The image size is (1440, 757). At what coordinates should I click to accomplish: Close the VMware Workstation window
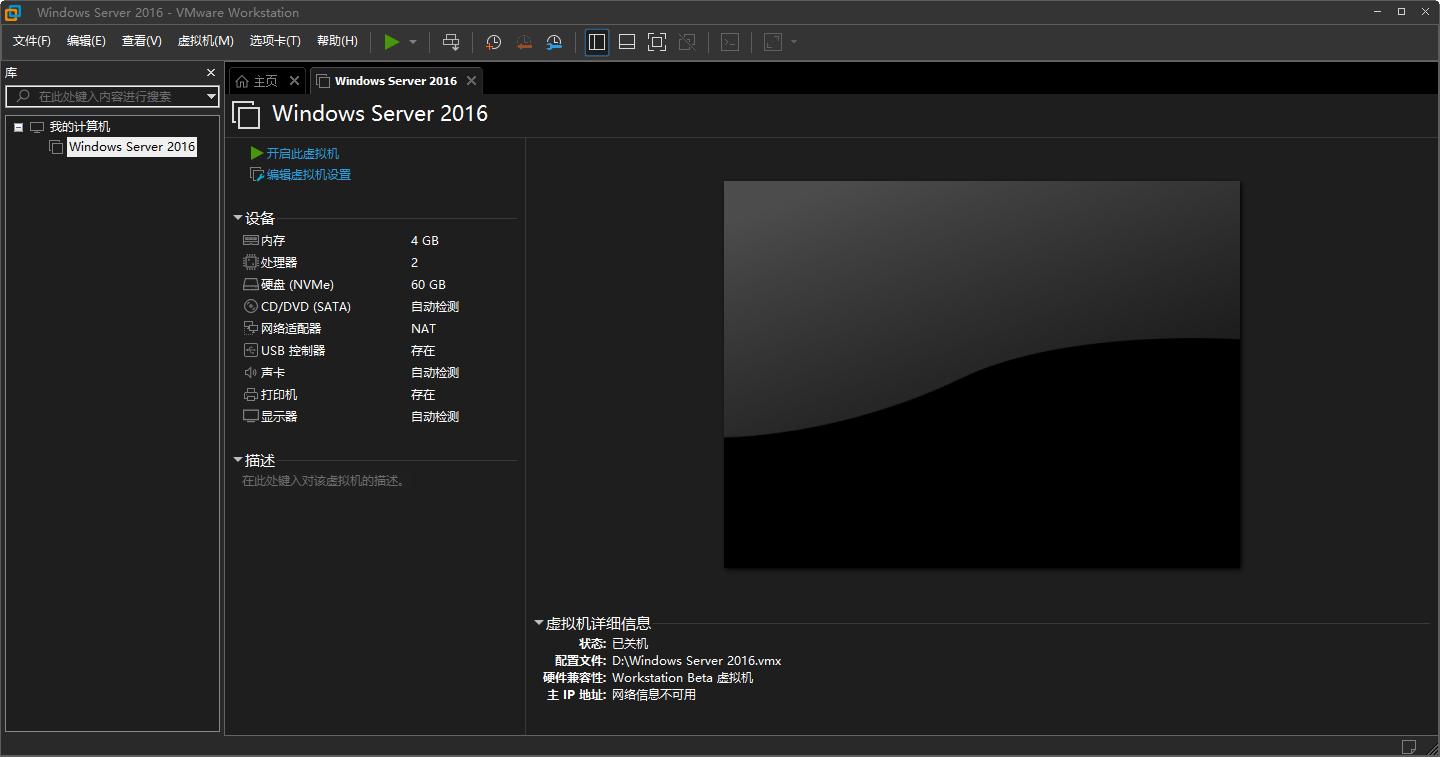point(1425,12)
